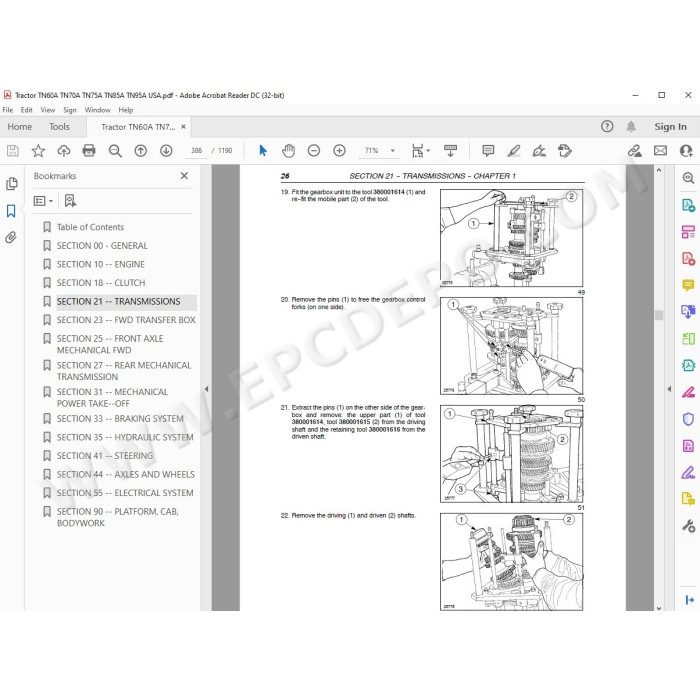Click the page number input field

coord(196,151)
